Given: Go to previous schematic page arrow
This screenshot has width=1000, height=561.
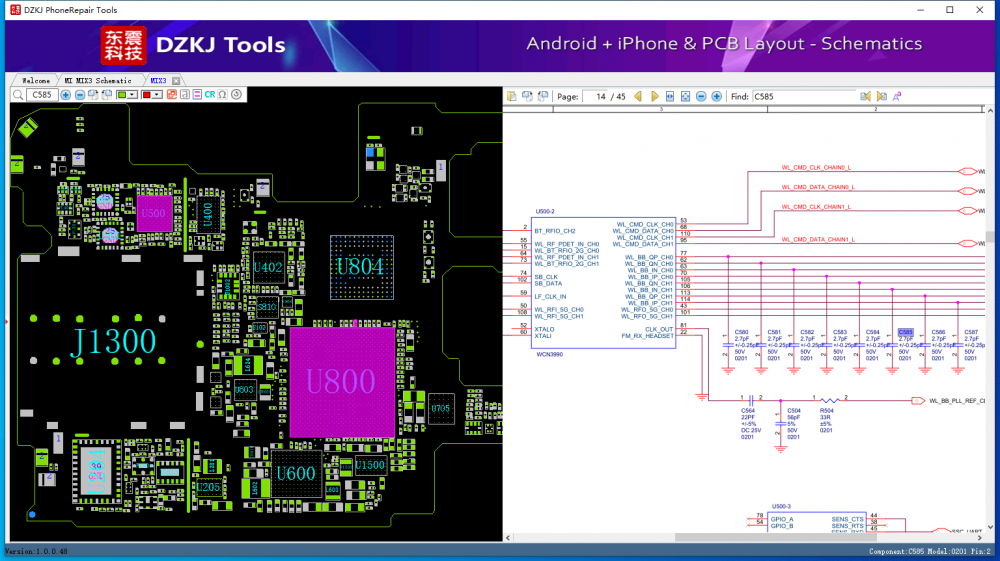Looking at the screenshot, I should pos(638,96).
